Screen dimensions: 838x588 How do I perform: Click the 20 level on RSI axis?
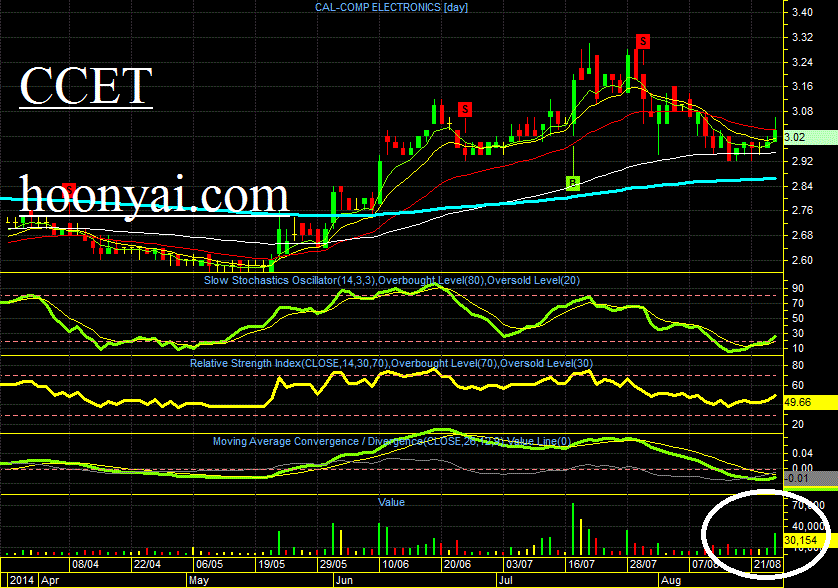(798, 424)
